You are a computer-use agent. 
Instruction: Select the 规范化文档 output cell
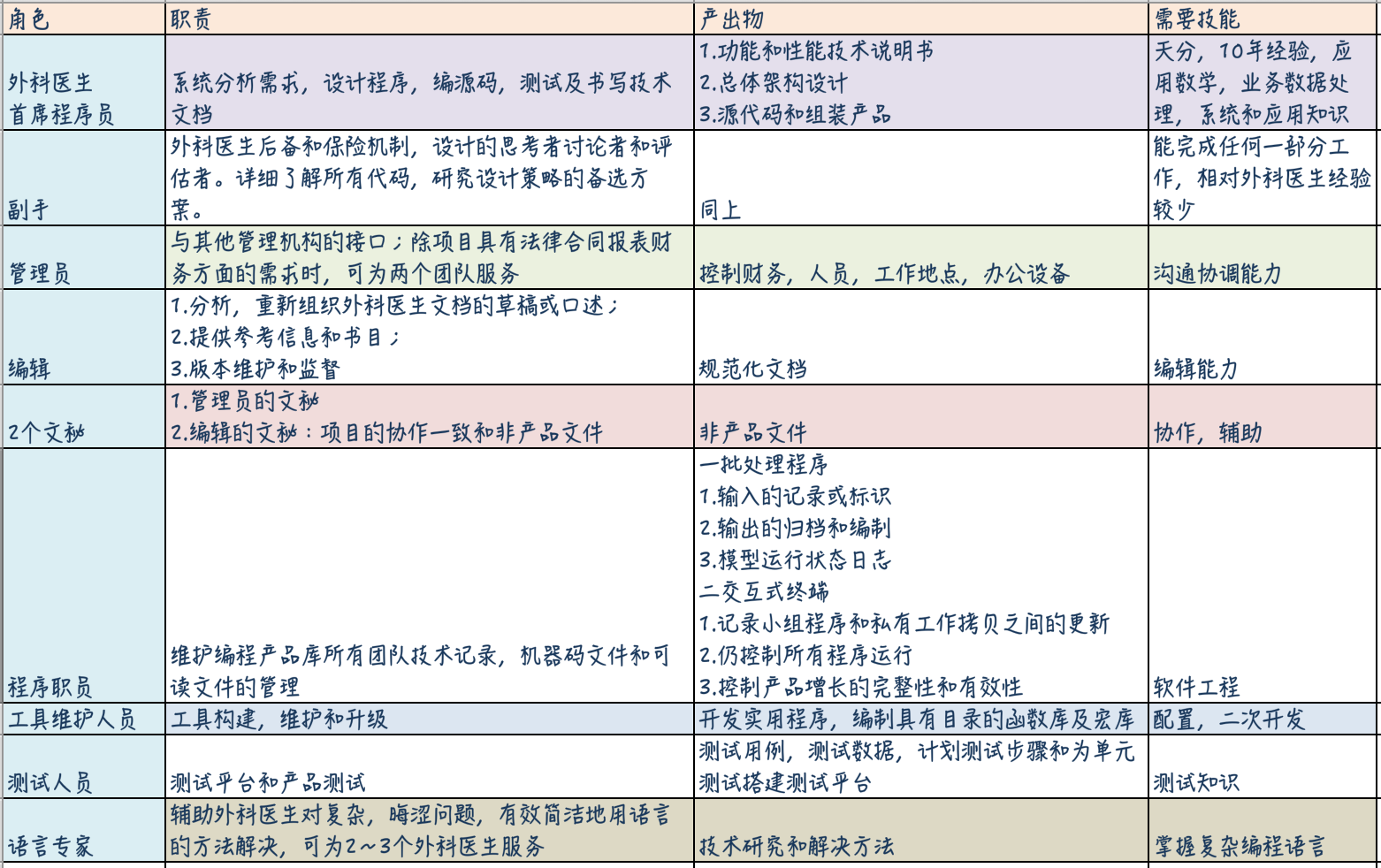pyautogui.click(x=921, y=337)
